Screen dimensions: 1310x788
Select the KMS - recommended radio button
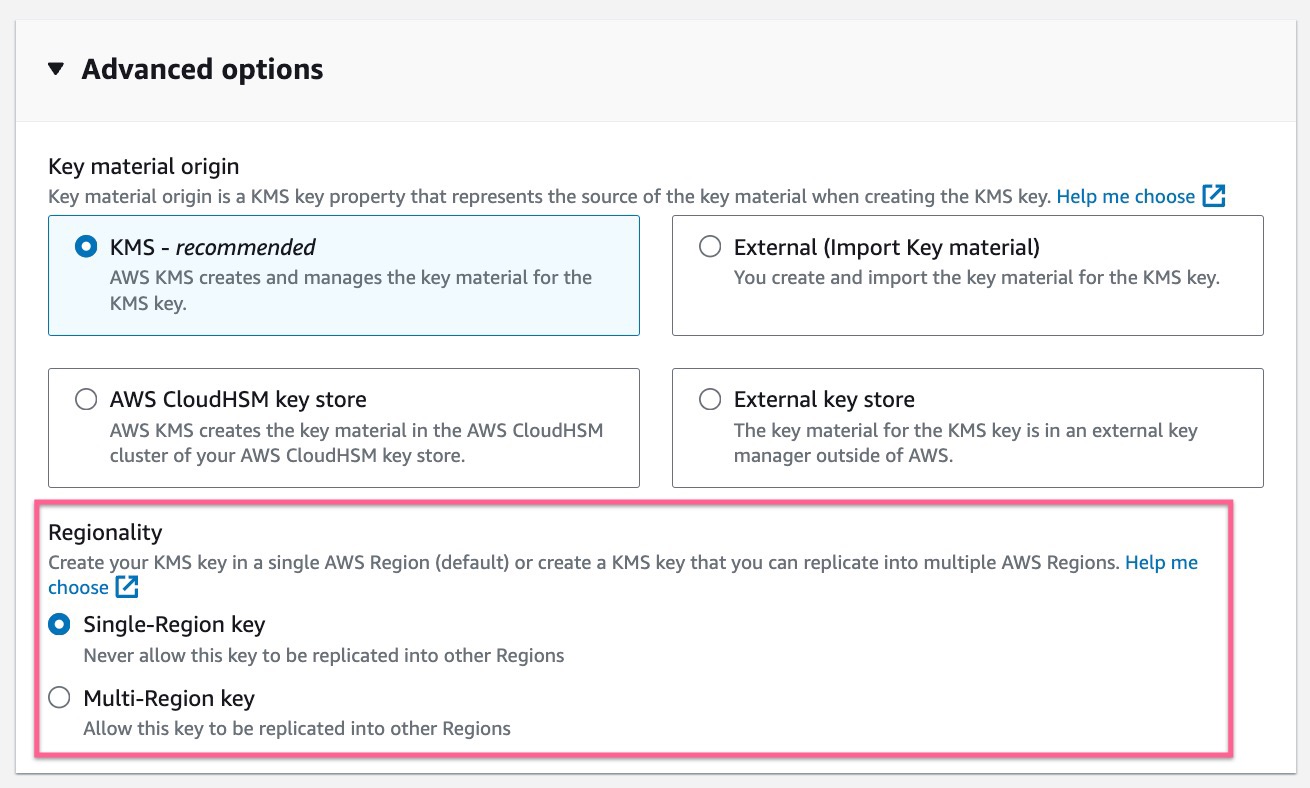coord(86,247)
